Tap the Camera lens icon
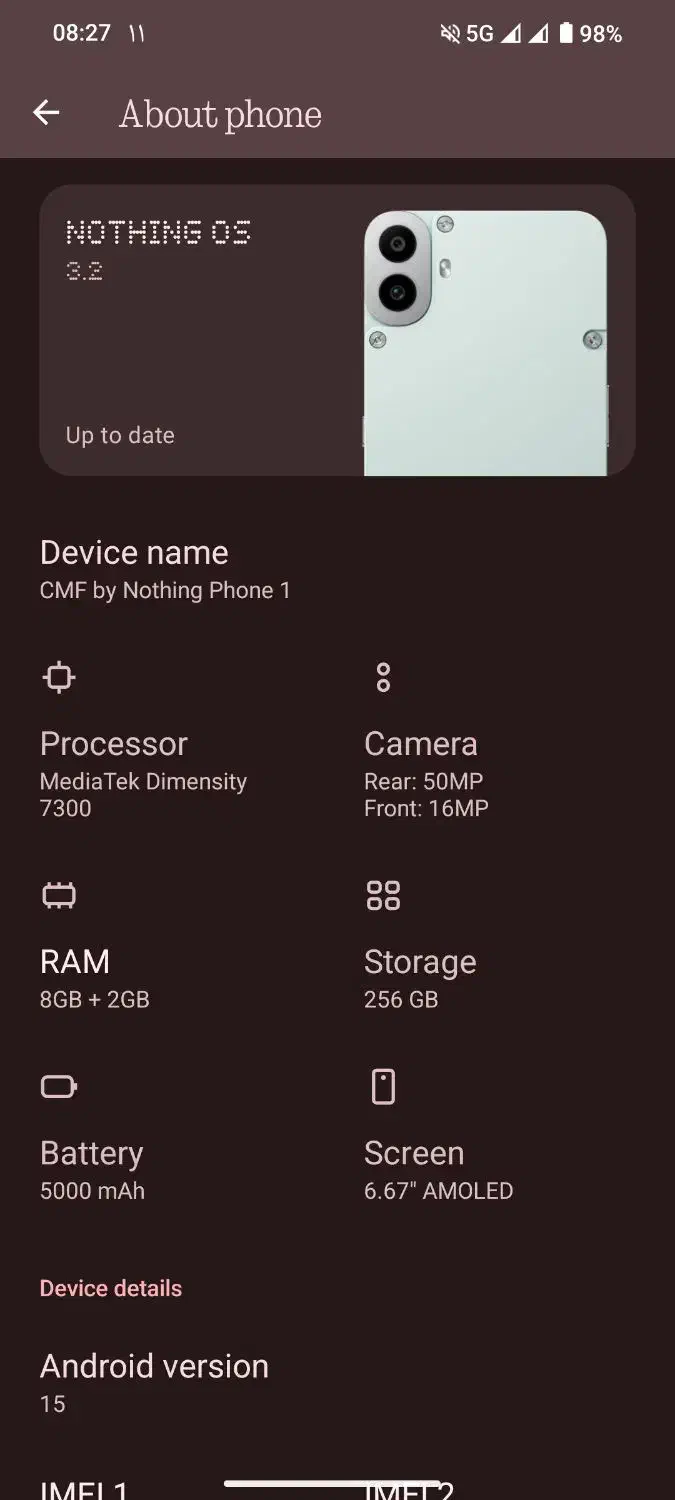 pyautogui.click(x=383, y=678)
